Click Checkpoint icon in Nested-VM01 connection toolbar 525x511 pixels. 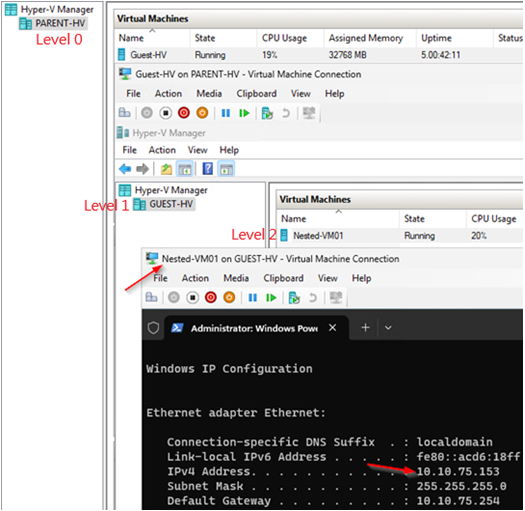pos(294,297)
